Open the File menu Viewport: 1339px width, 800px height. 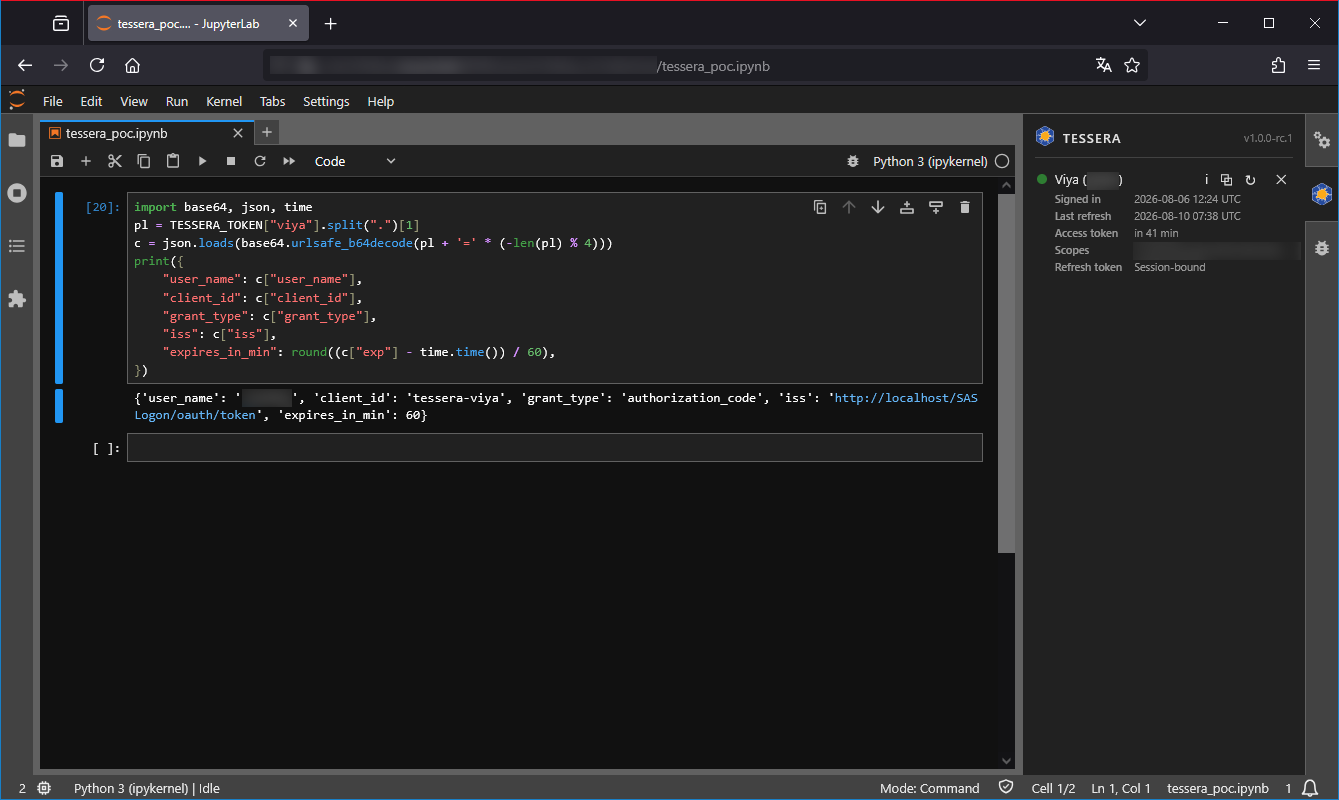point(53,101)
